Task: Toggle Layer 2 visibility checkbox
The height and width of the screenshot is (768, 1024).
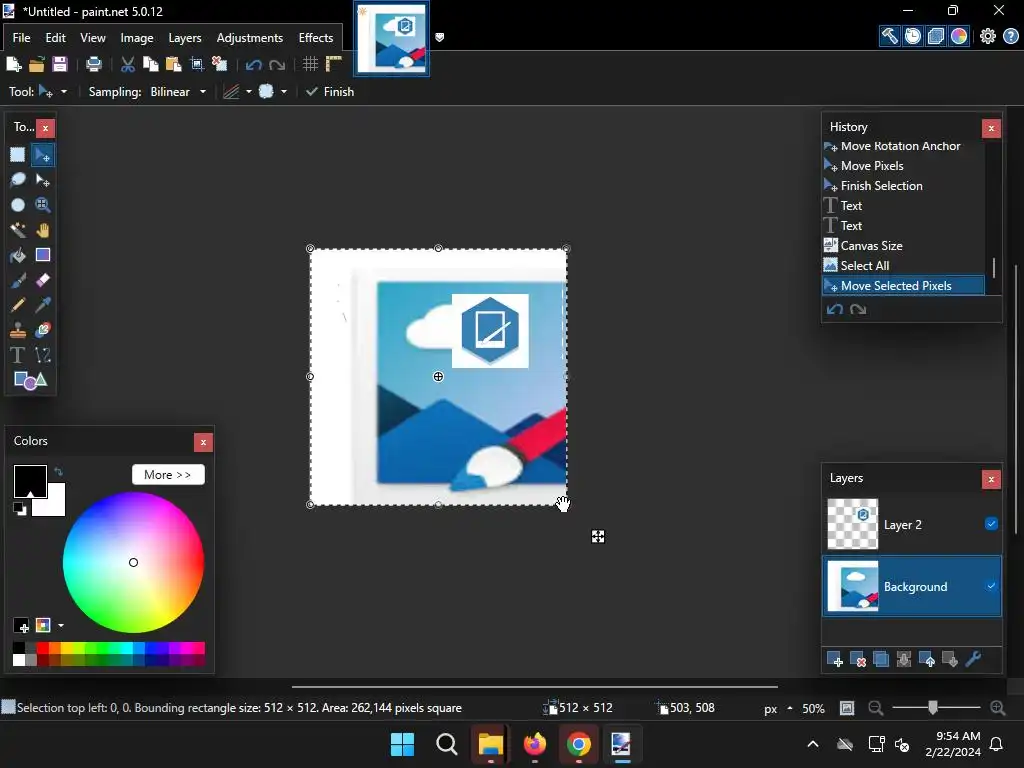Action: click(991, 524)
